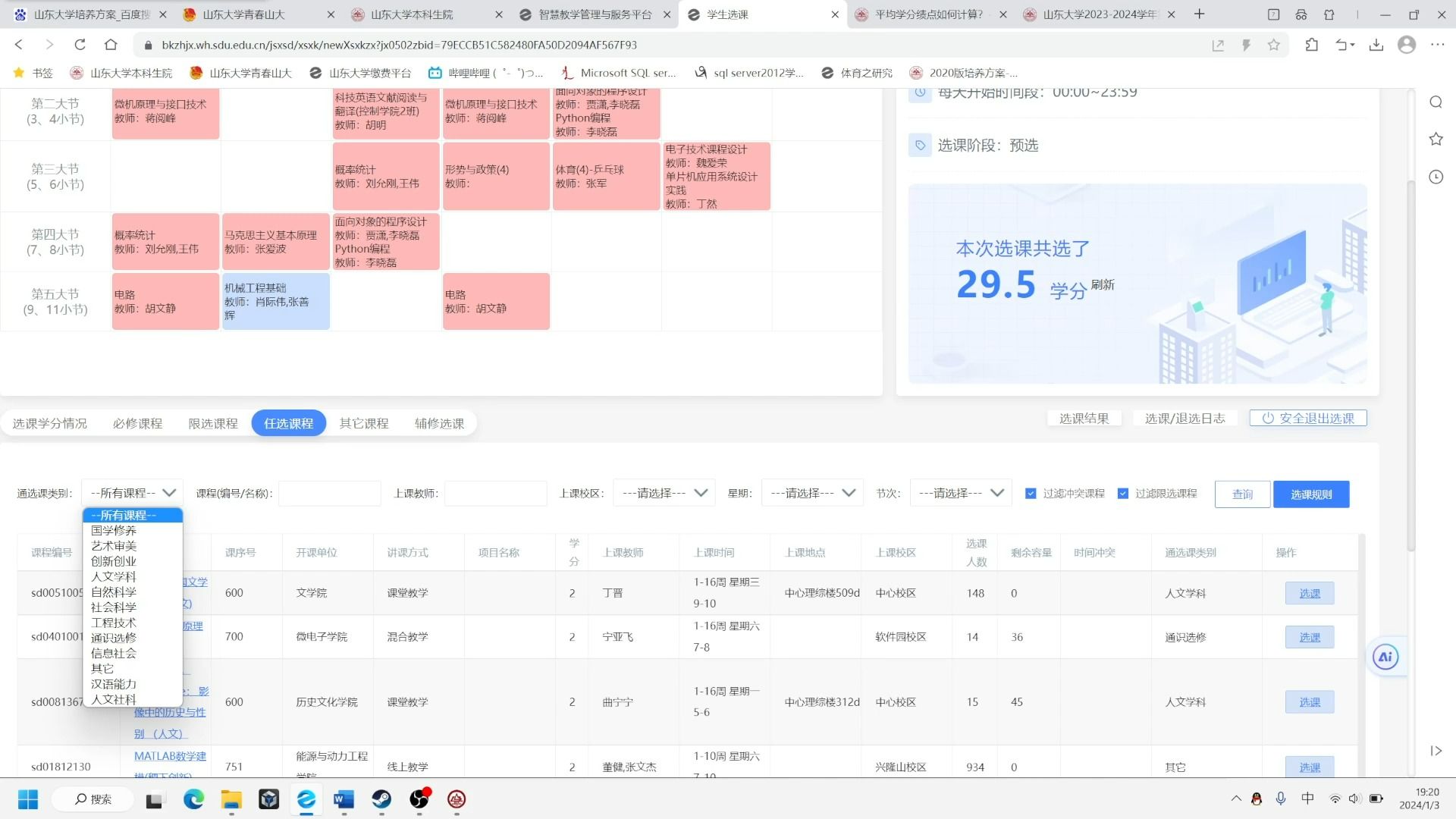This screenshot has height=819, width=1456.
Task: Open Windows Start menu
Action: click(x=28, y=799)
